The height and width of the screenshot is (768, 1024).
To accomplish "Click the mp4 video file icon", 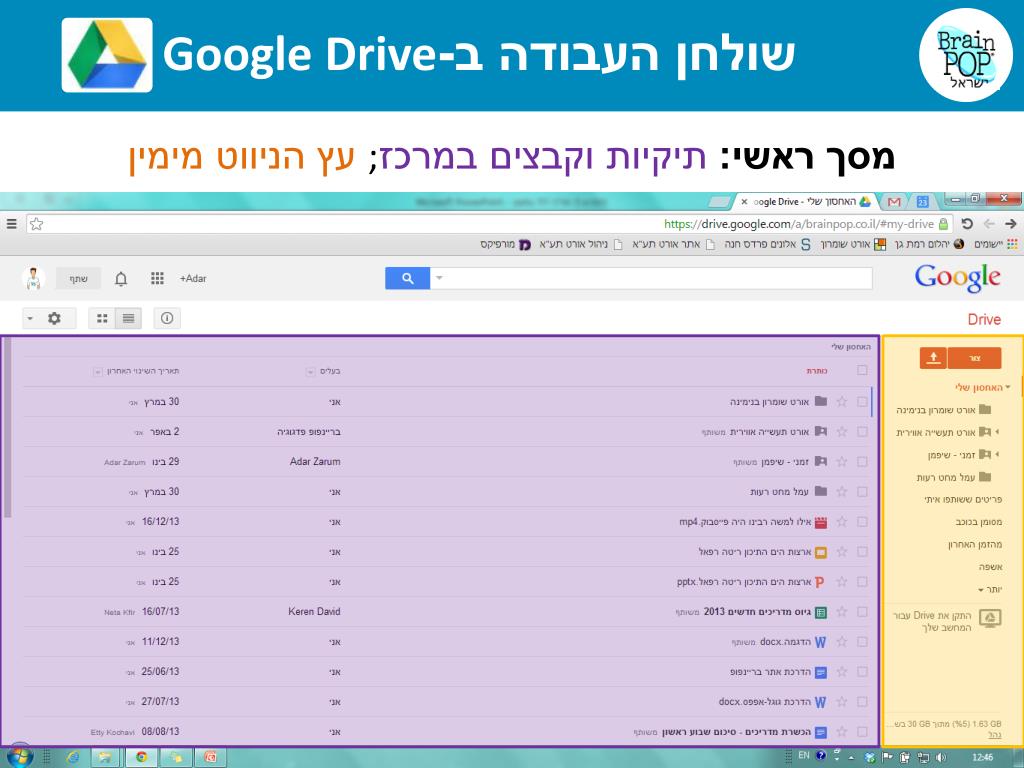I will click(821, 522).
